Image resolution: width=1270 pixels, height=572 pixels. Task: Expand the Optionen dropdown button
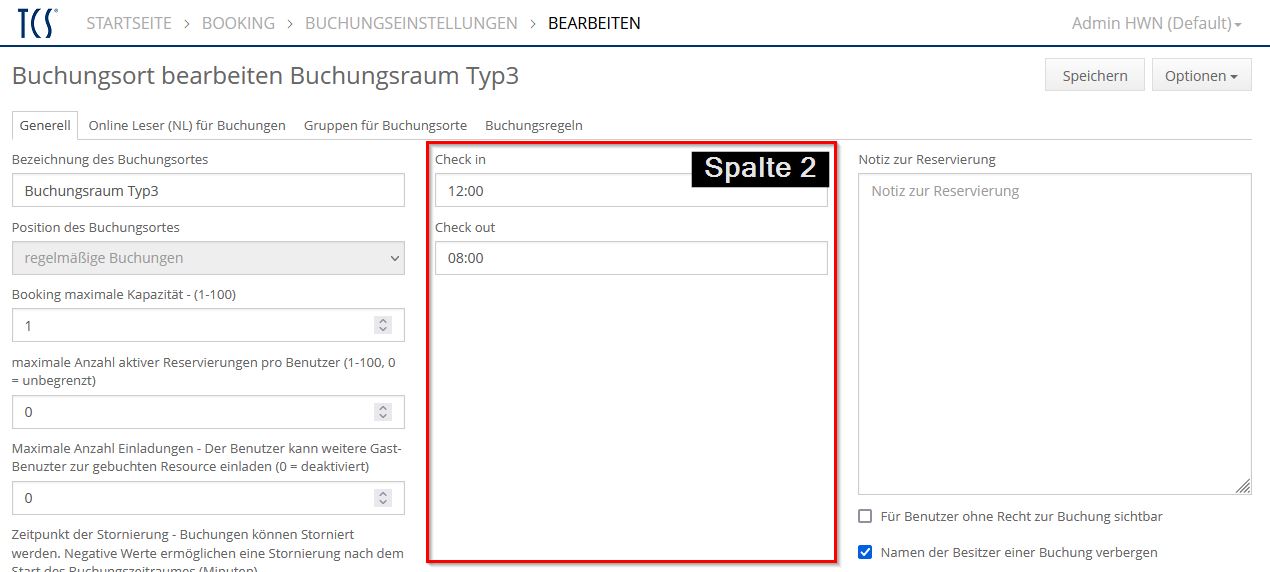click(1201, 76)
